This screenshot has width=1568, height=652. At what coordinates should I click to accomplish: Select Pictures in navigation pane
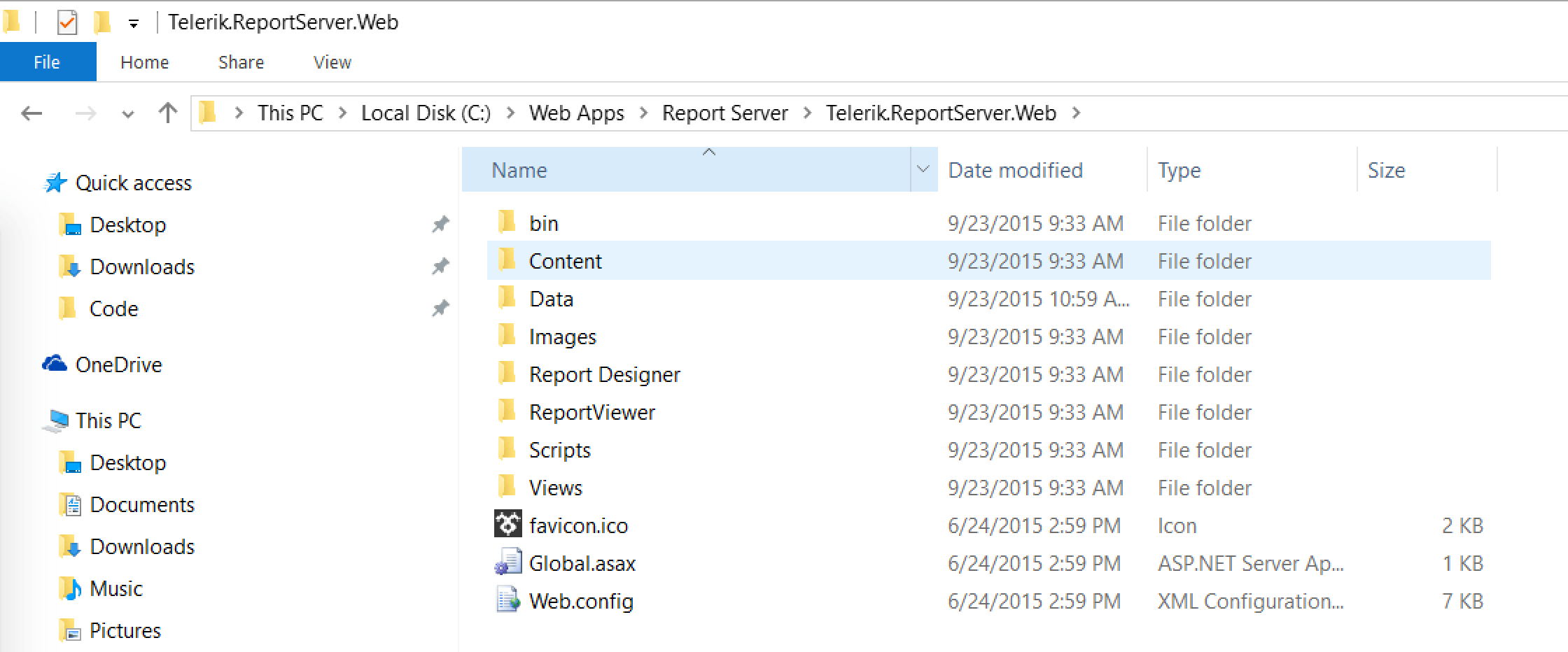click(125, 630)
